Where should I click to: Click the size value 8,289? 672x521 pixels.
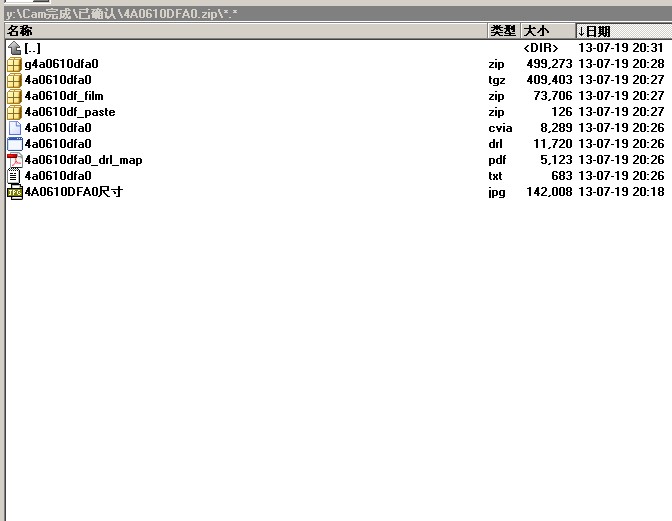click(556, 128)
